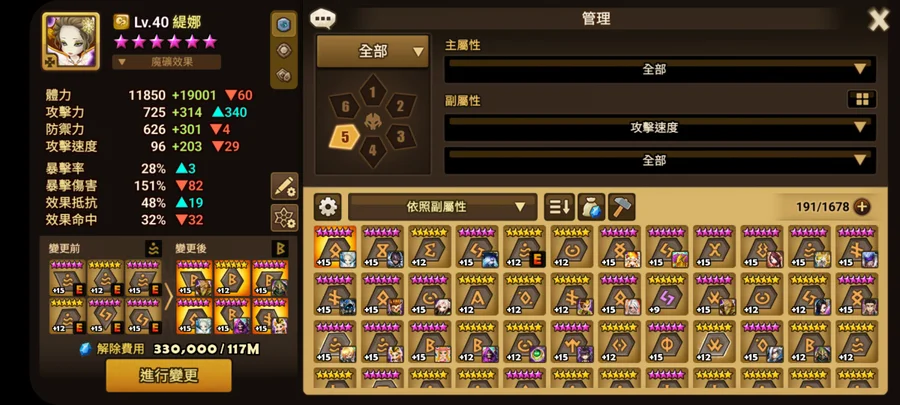
Task: Open the 攻擊速度 sub-stat dropdown
Action: tap(660, 127)
